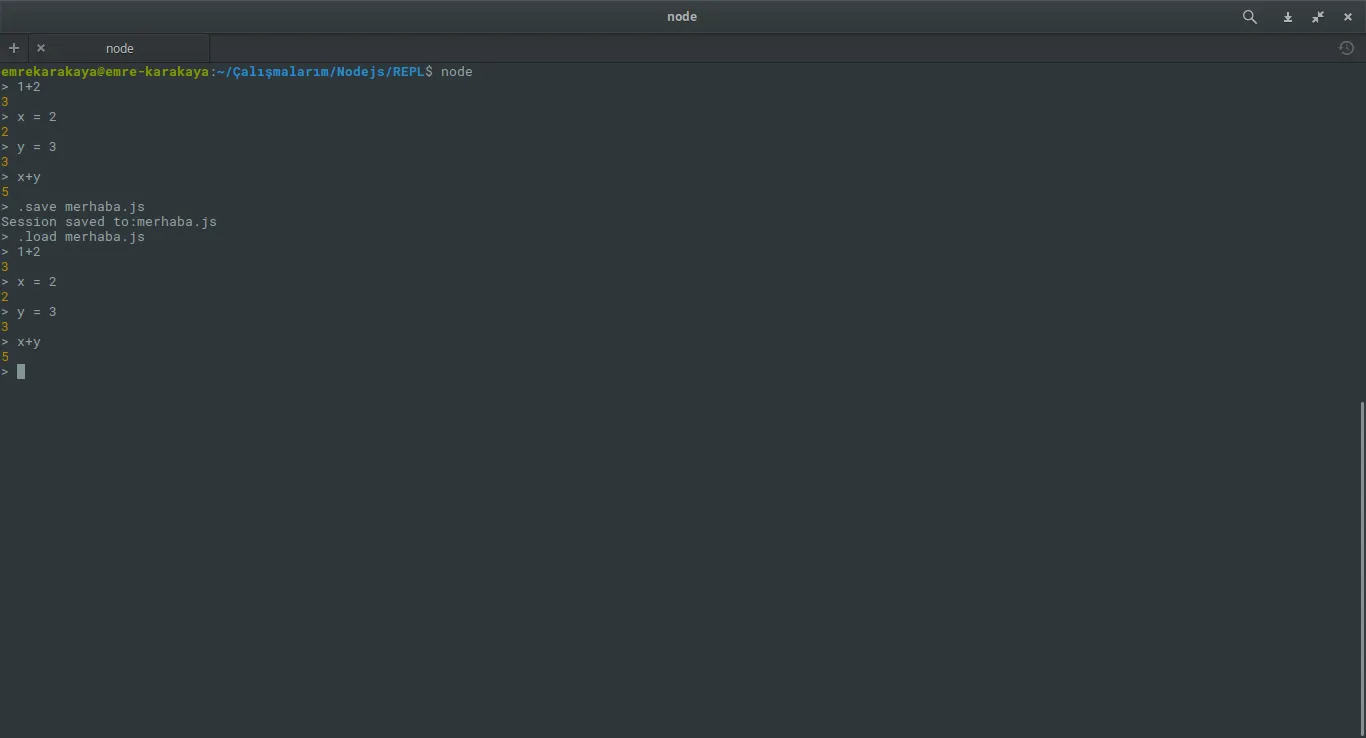
Task: Close the node tab using its x icon
Action: tap(41, 48)
